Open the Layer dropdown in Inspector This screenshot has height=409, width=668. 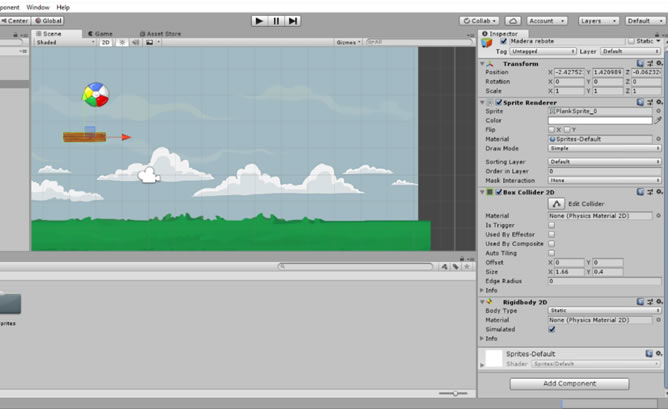(631, 51)
